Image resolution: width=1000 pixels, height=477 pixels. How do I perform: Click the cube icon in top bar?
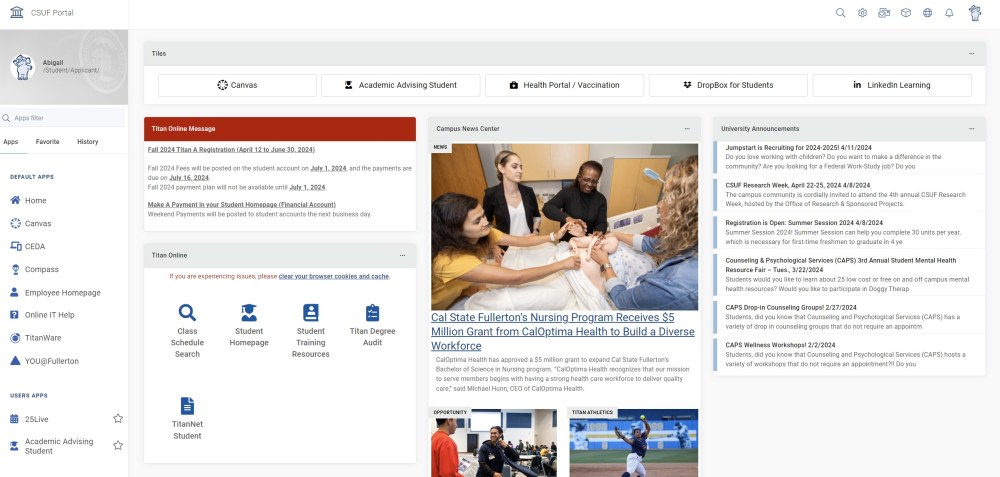[906, 13]
